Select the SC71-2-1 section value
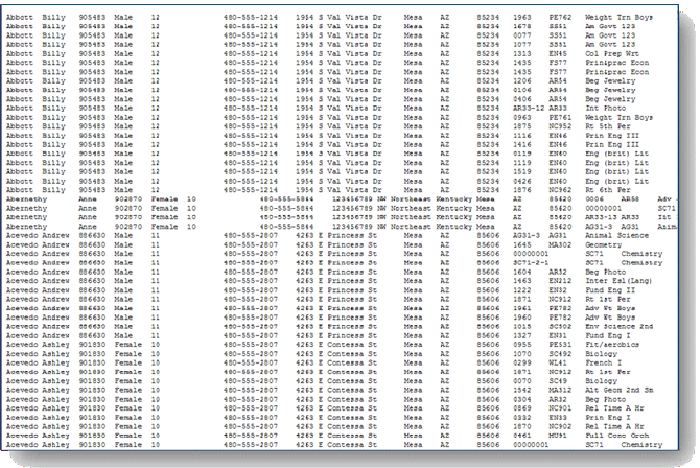The height and width of the screenshot is (468, 700). (x=531, y=263)
